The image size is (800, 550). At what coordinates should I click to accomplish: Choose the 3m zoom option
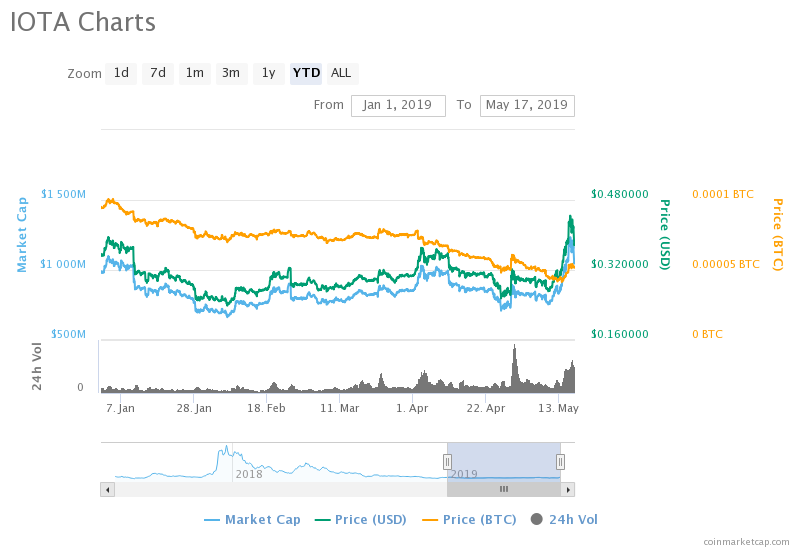tap(231, 73)
